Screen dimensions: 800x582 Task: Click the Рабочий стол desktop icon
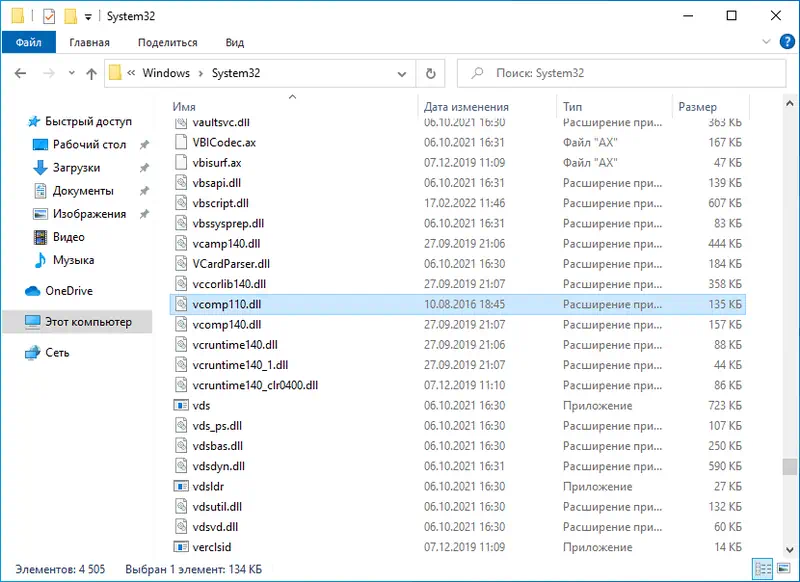(40, 145)
